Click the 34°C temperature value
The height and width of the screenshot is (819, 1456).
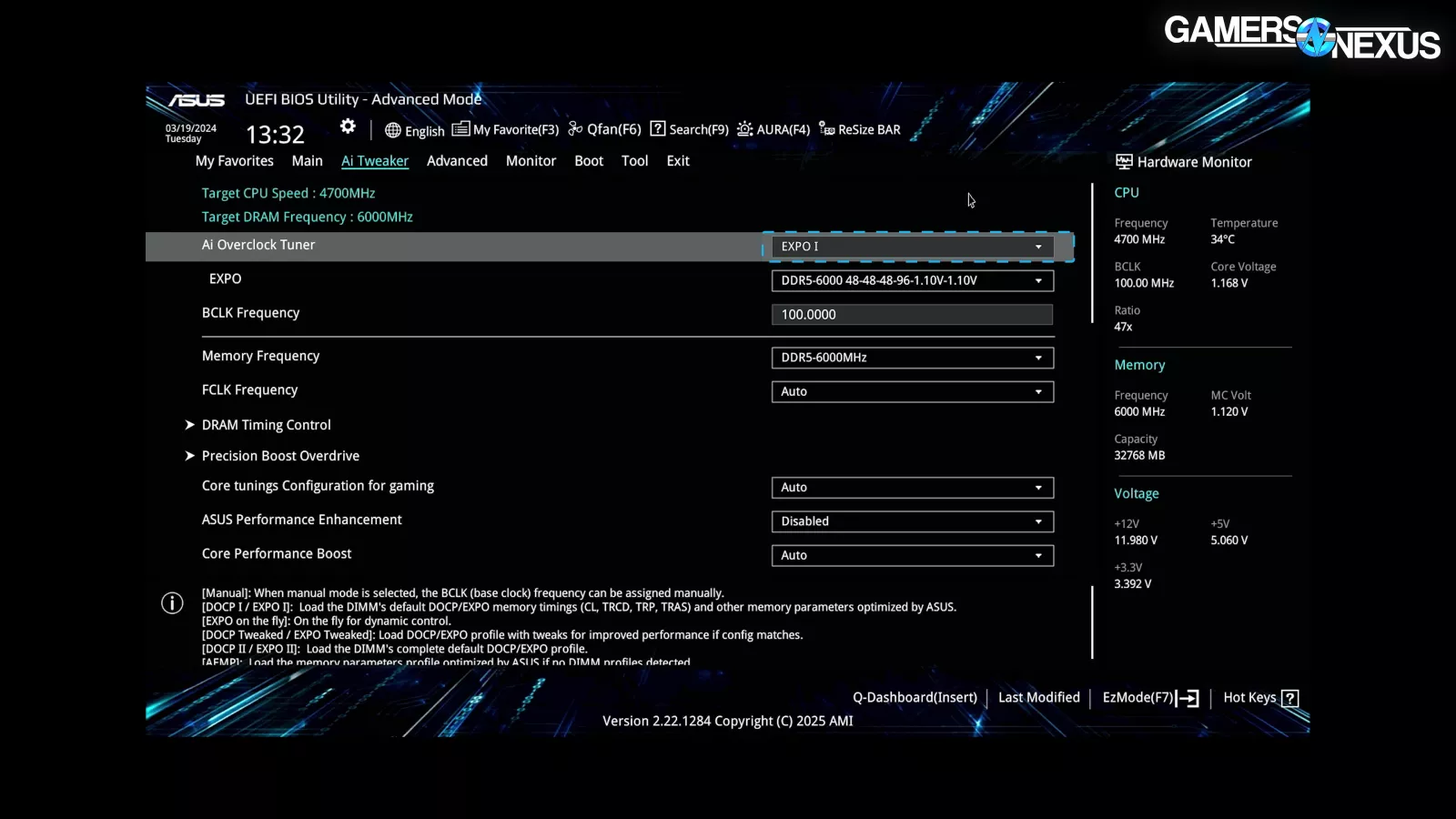click(x=1222, y=239)
